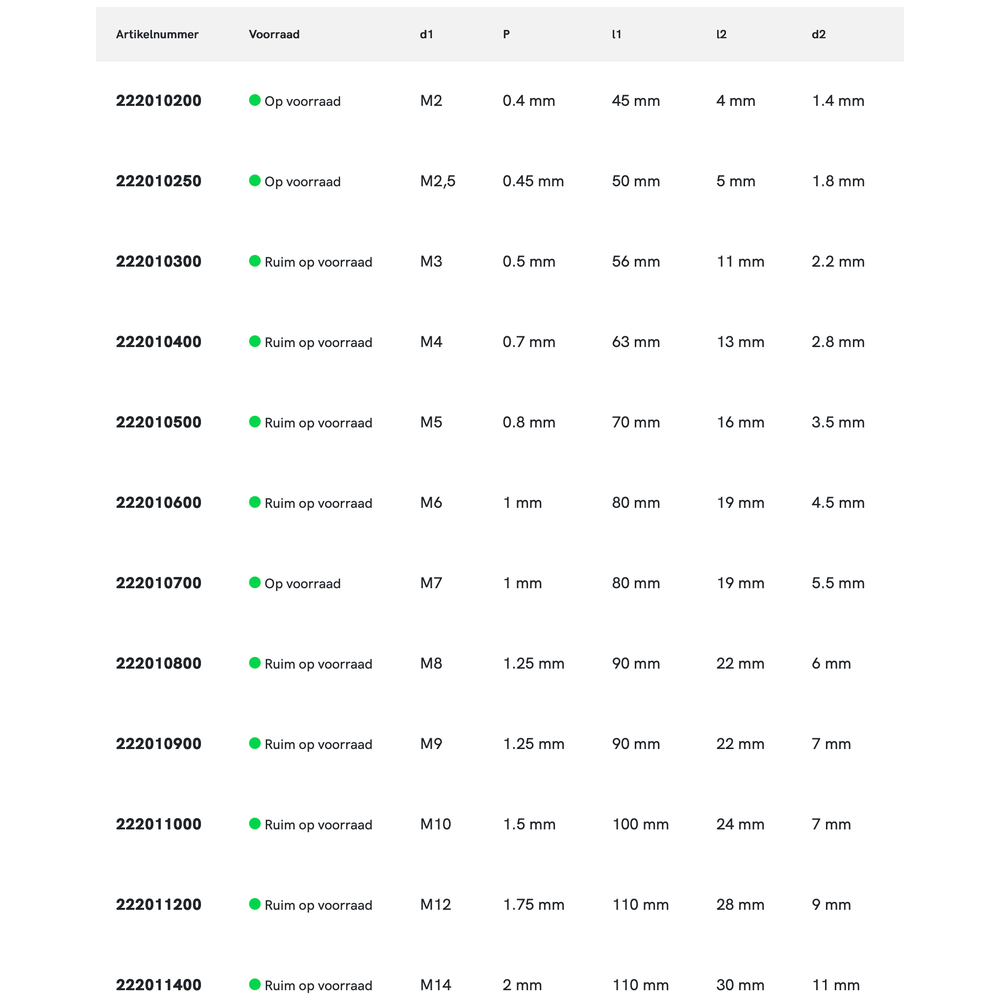Click green stock indicator for article 222010300
This screenshot has height=1000, width=1000.
tap(255, 261)
